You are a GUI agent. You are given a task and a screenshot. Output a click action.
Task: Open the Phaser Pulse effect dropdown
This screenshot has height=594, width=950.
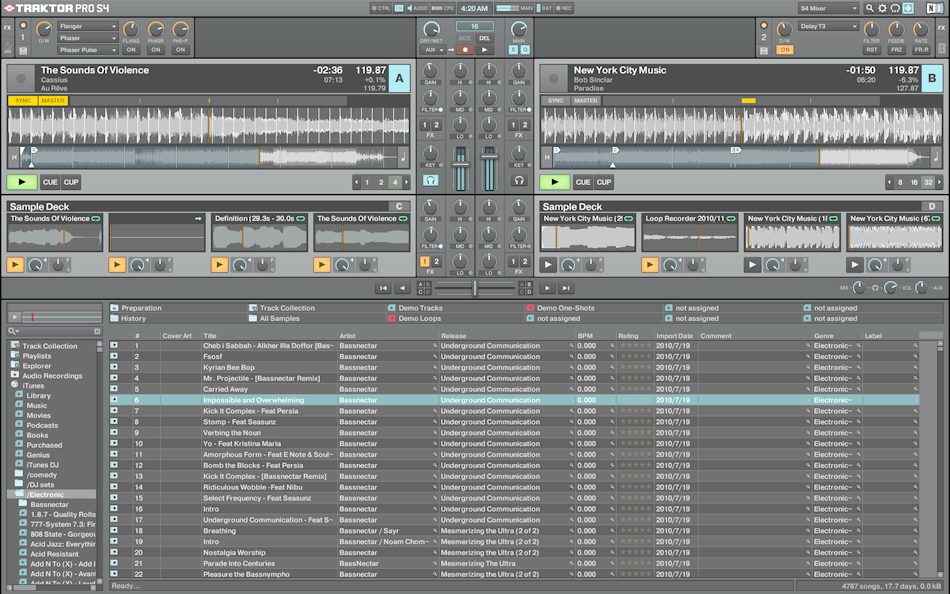point(88,50)
